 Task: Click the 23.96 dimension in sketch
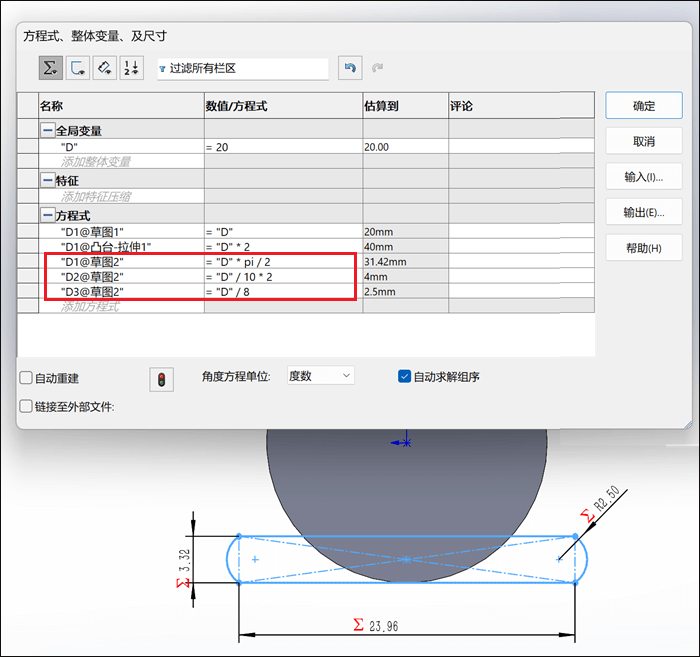click(383, 626)
